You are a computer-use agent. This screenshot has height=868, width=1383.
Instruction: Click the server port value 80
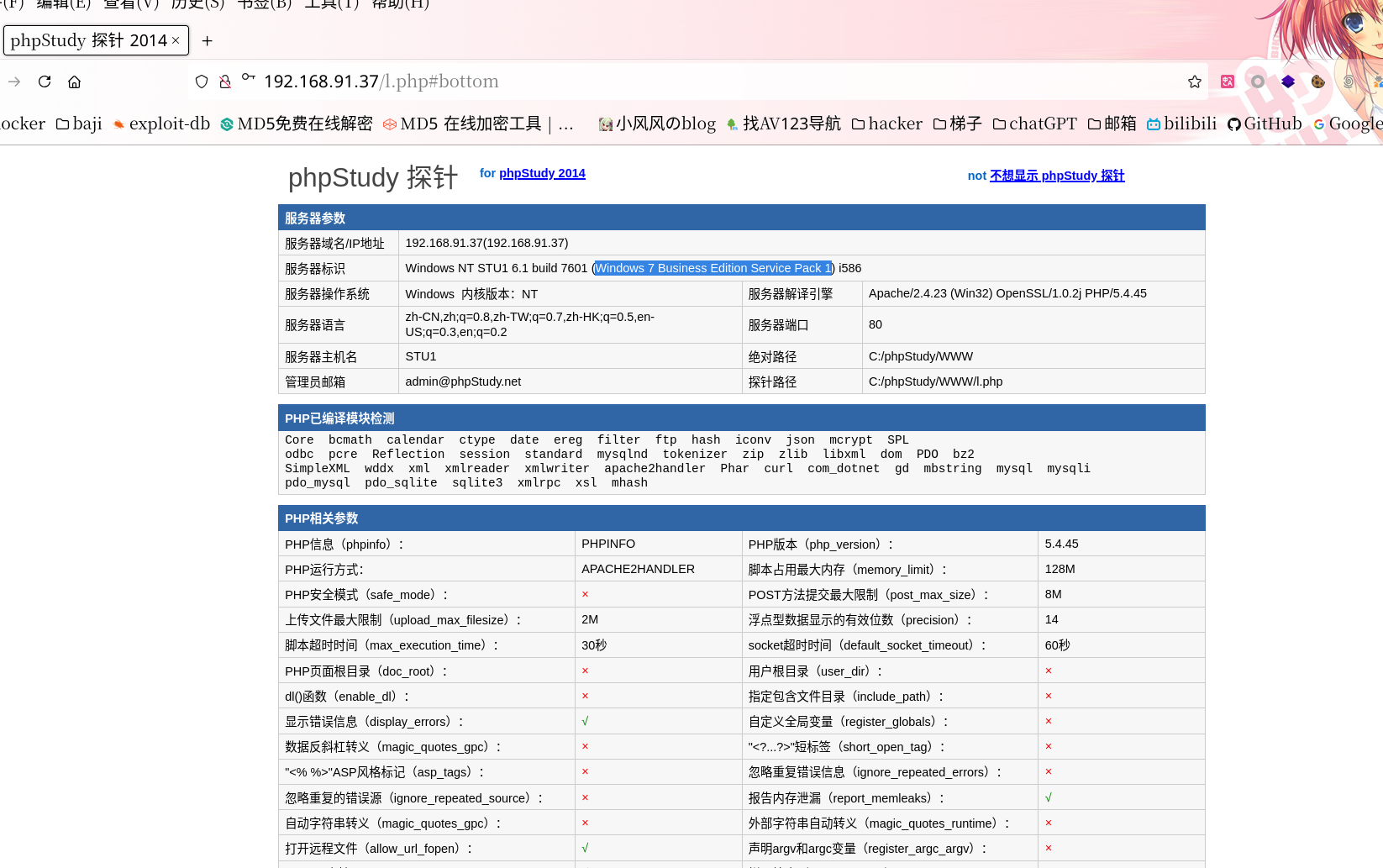coord(876,324)
